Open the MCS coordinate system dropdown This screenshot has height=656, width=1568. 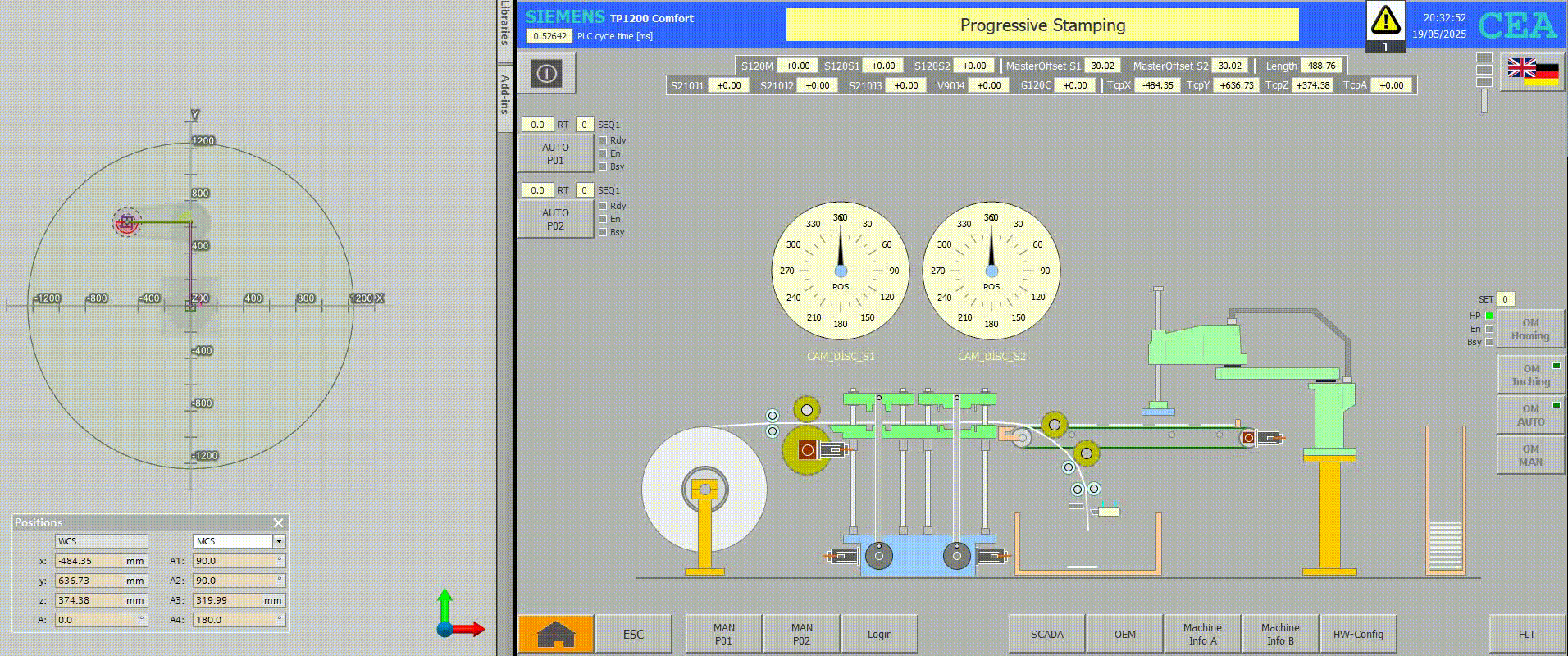(279, 541)
